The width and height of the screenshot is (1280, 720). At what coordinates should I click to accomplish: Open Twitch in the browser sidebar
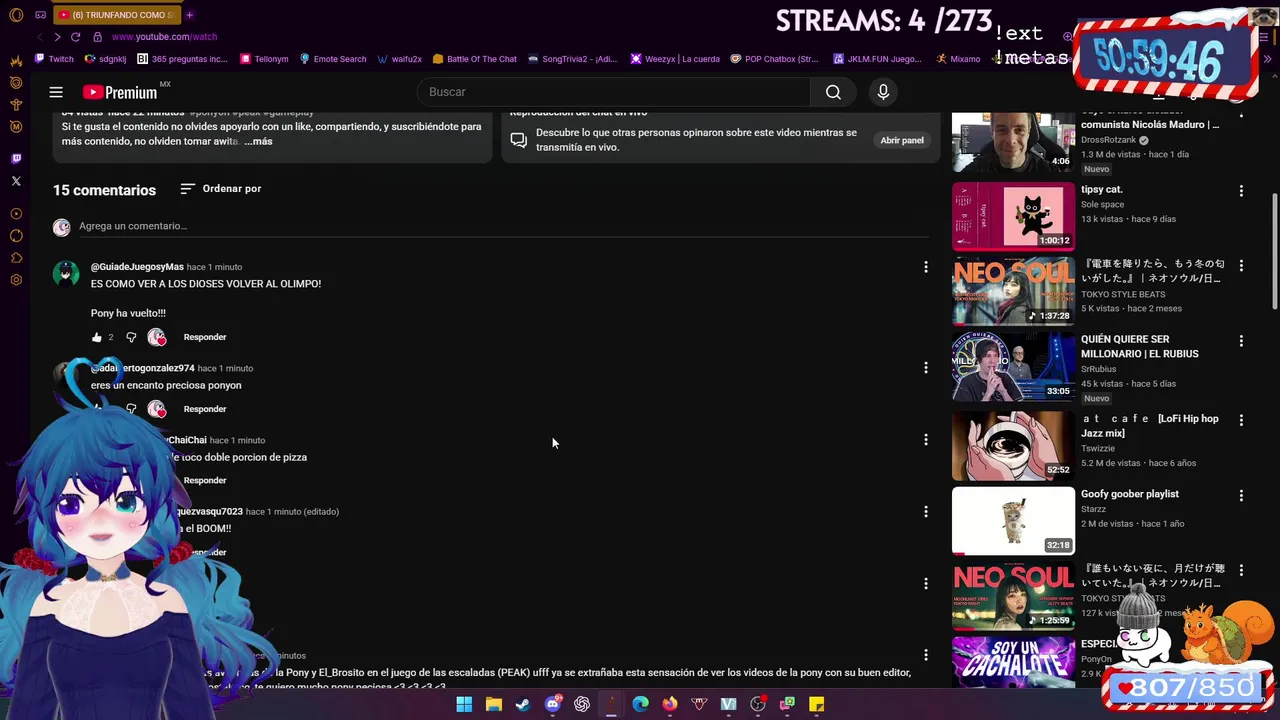pos(16,158)
